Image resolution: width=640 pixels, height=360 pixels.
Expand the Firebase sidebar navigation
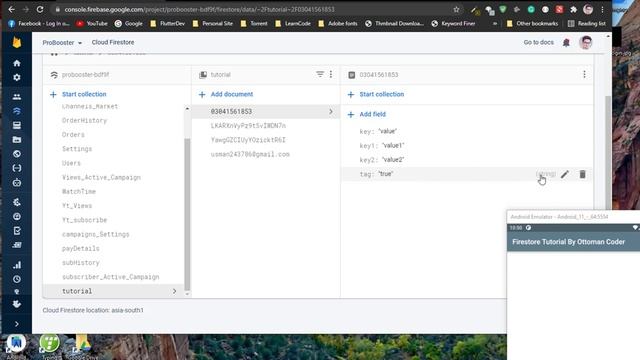coord(17,324)
